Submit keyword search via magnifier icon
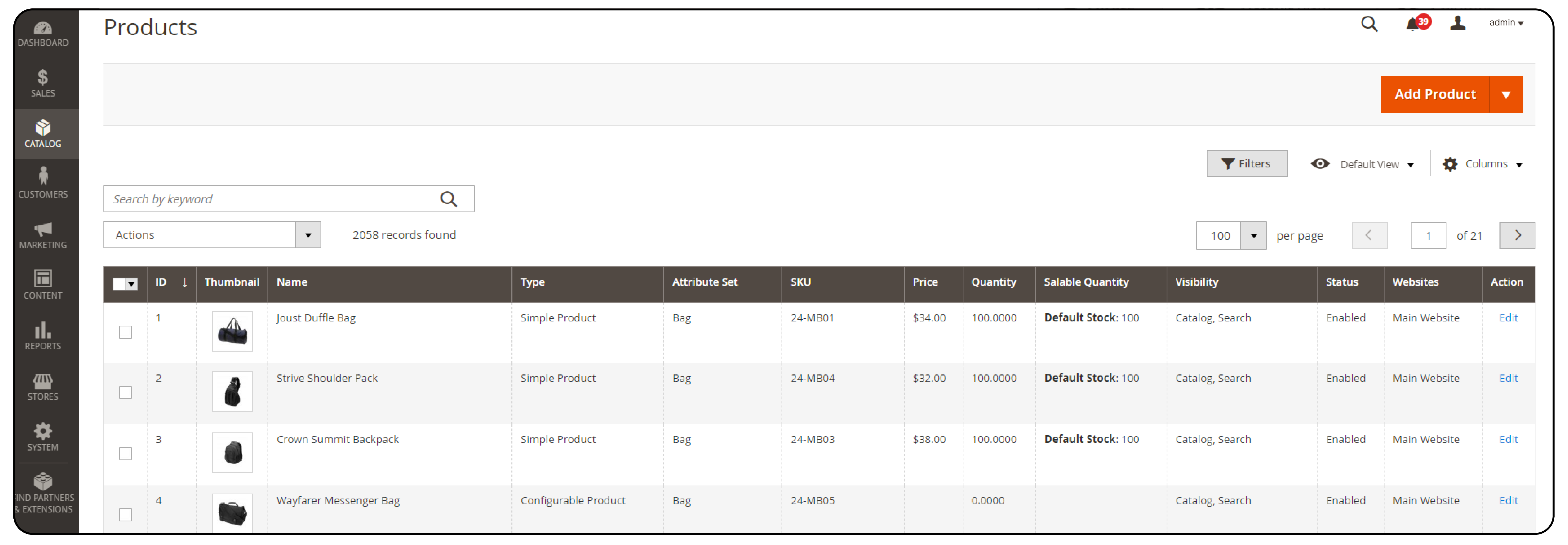The image size is (1568, 545). (449, 199)
